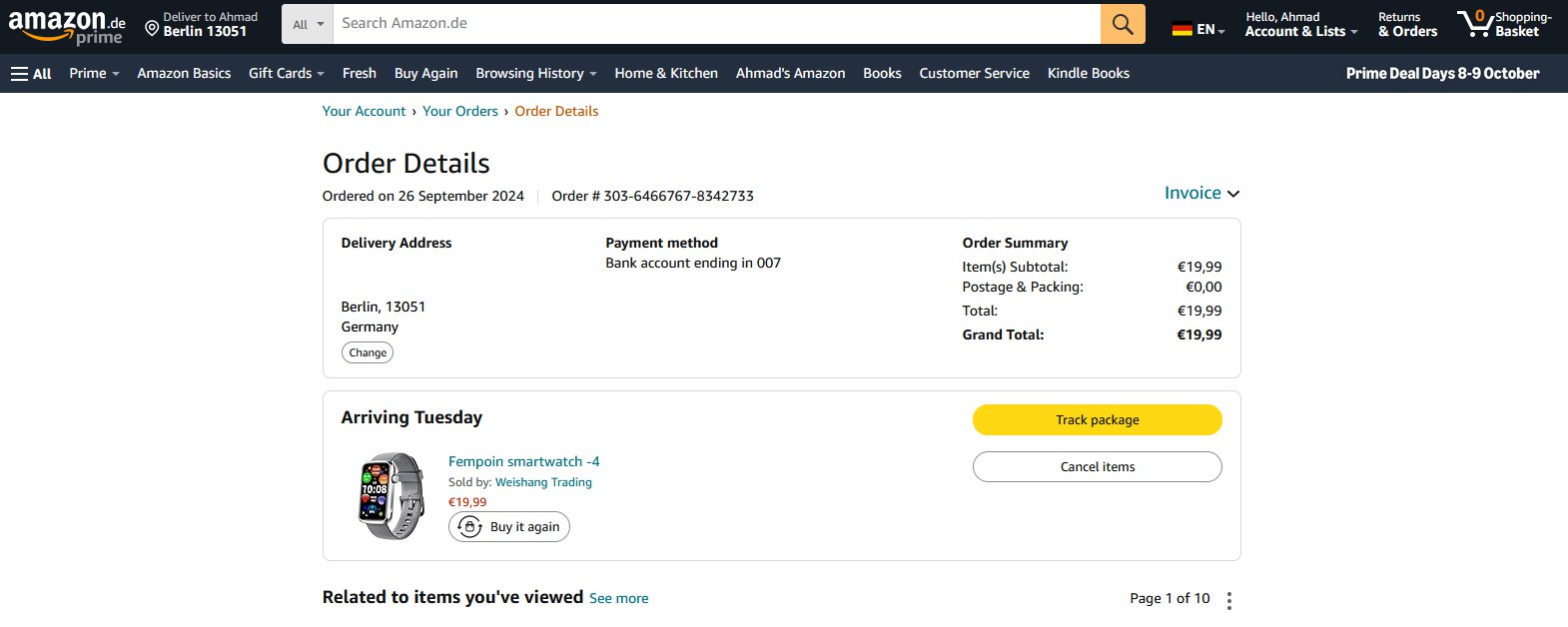This screenshot has width=1568, height=627.
Task: Go to Customer Service menu item
Action: tap(974, 73)
